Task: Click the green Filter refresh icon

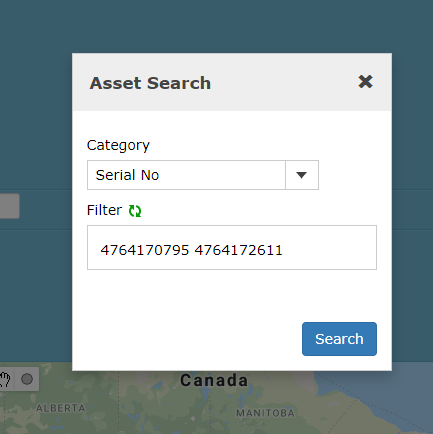Action: 135,211
